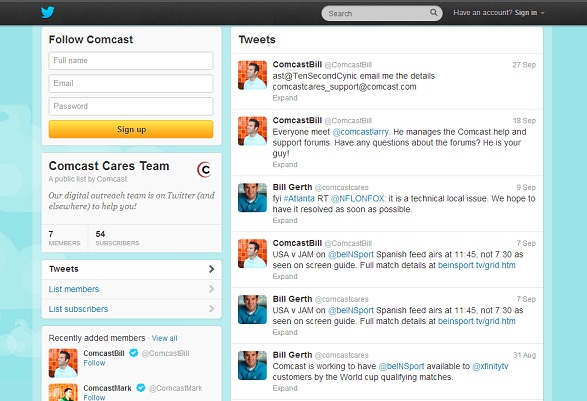Click ComcastMark's verified badge icon
This screenshot has height=401, width=587.
(x=141, y=388)
